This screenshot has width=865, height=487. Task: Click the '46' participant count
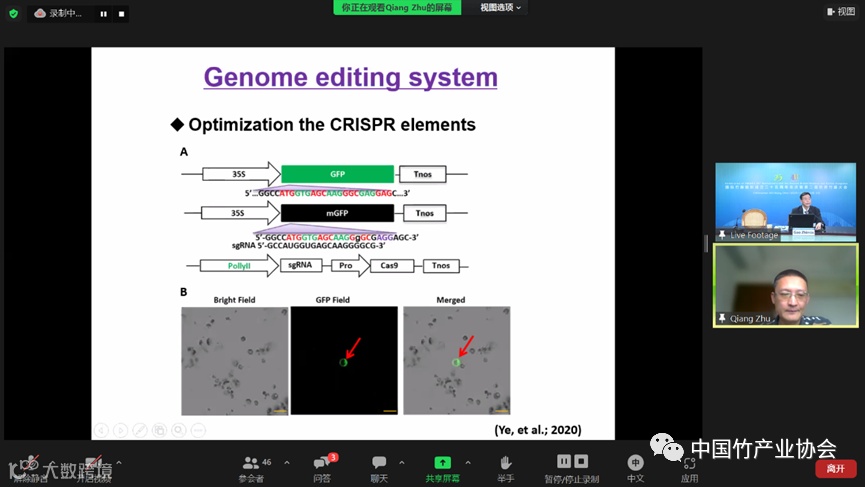[x=266, y=462]
